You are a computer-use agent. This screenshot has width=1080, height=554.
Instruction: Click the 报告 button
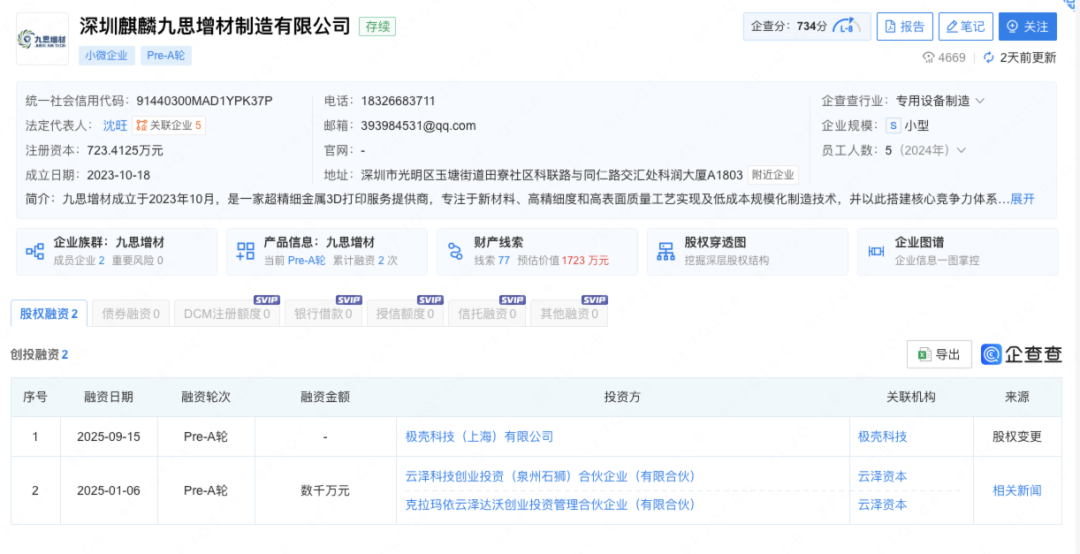point(904,27)
